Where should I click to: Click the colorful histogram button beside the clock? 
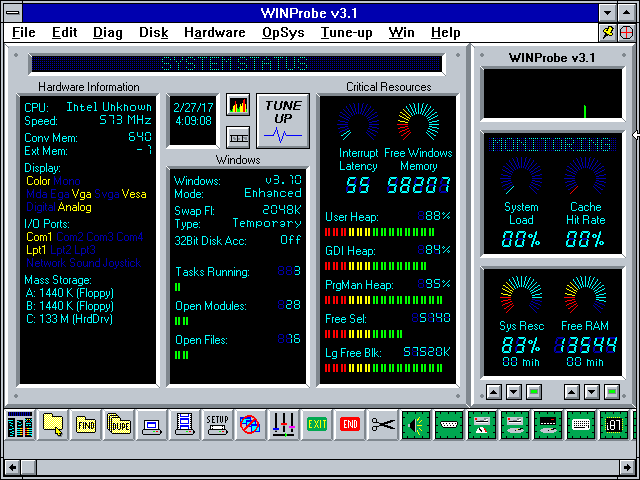click(238, 105)
